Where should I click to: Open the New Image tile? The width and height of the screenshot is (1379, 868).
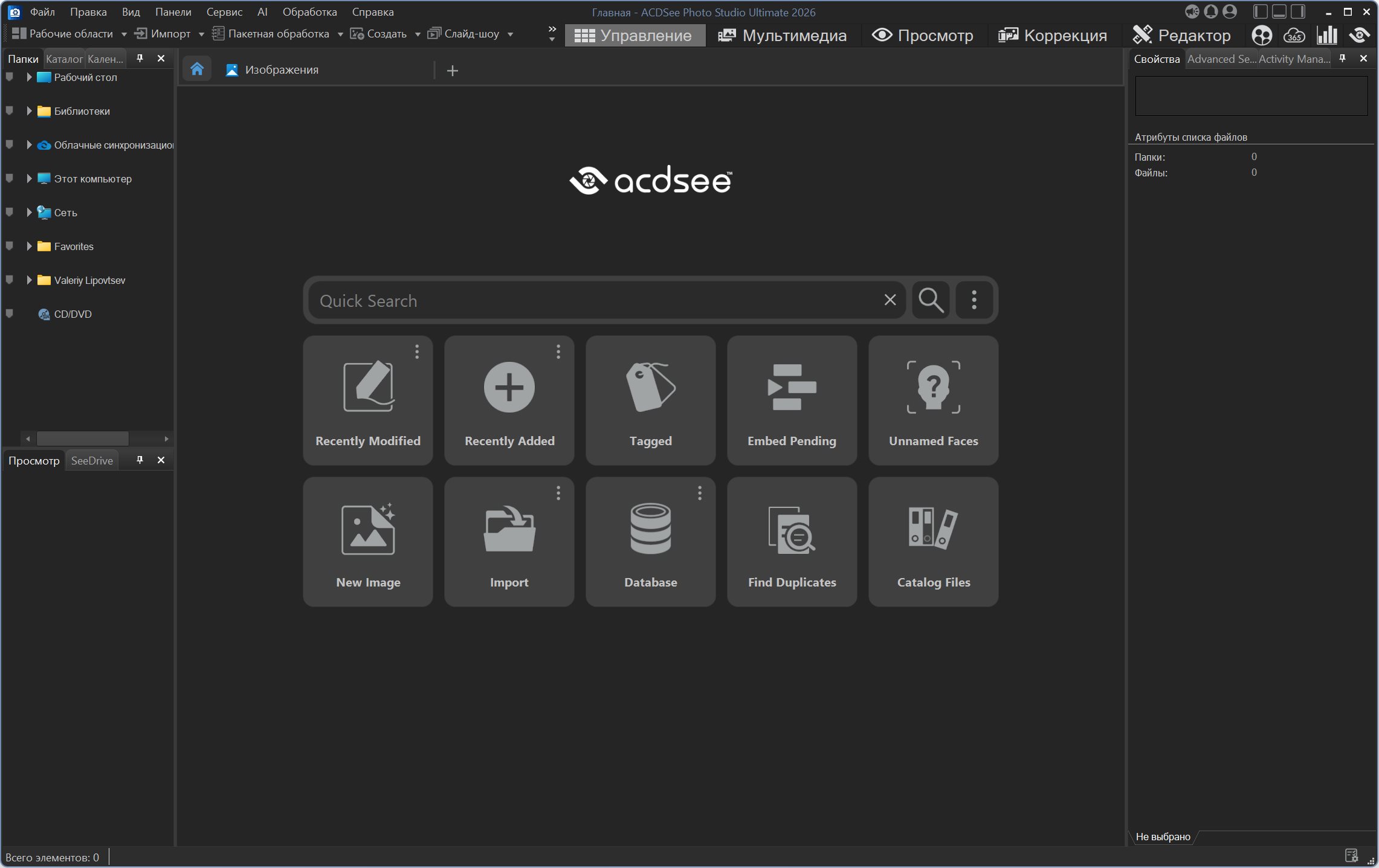(367, 541)
